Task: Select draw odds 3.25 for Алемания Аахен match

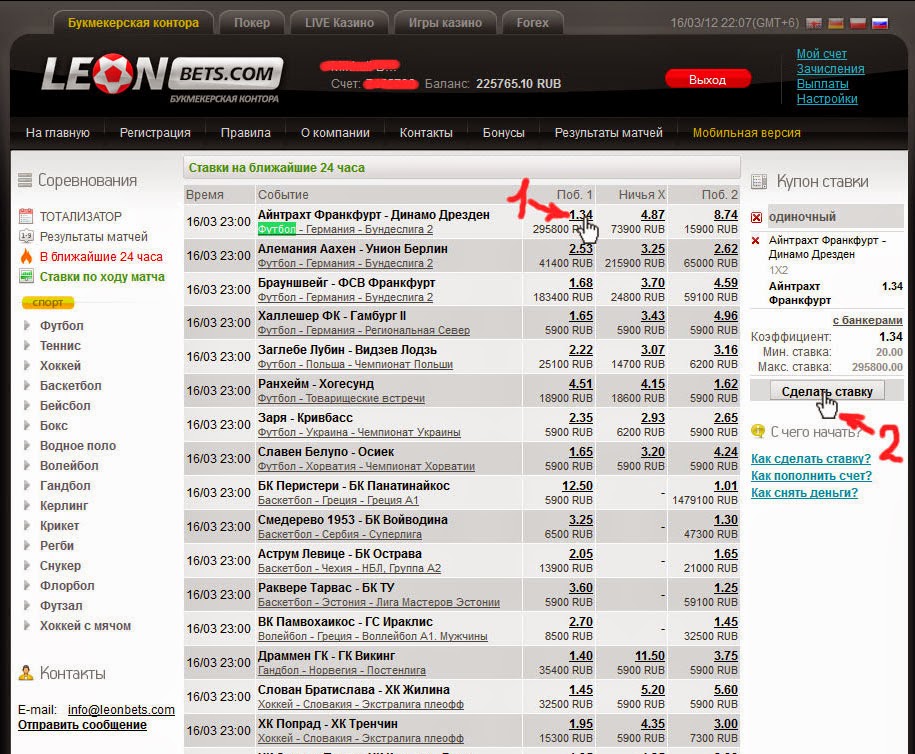Action: click(652, 249)
